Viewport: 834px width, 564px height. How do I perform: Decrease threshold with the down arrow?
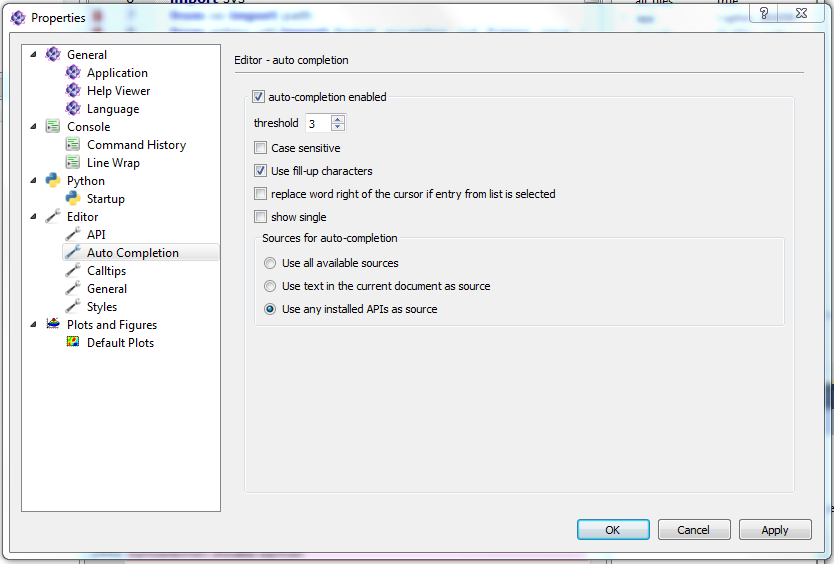coord(338,127)
